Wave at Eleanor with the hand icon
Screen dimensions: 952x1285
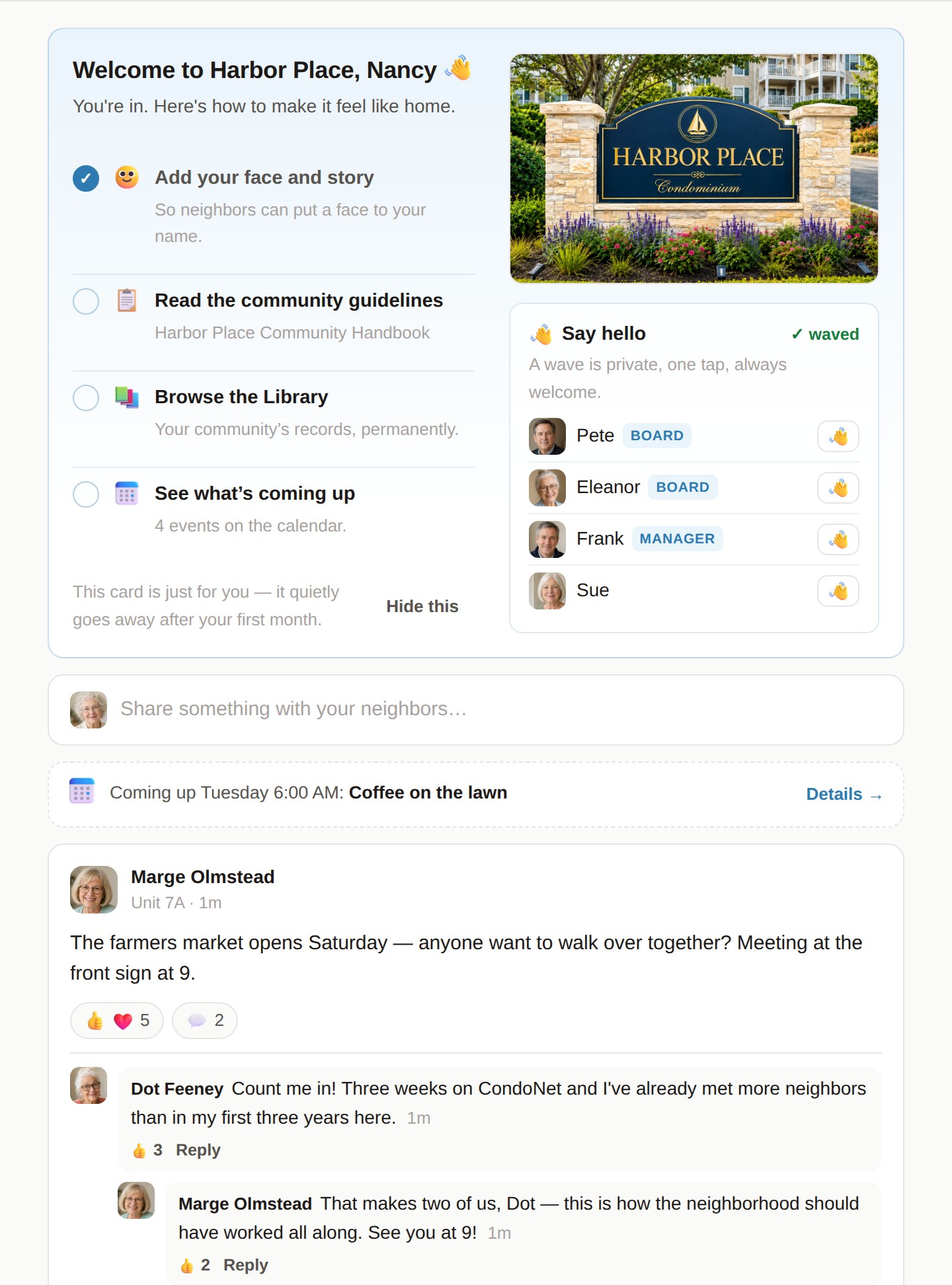coord(838,488)
